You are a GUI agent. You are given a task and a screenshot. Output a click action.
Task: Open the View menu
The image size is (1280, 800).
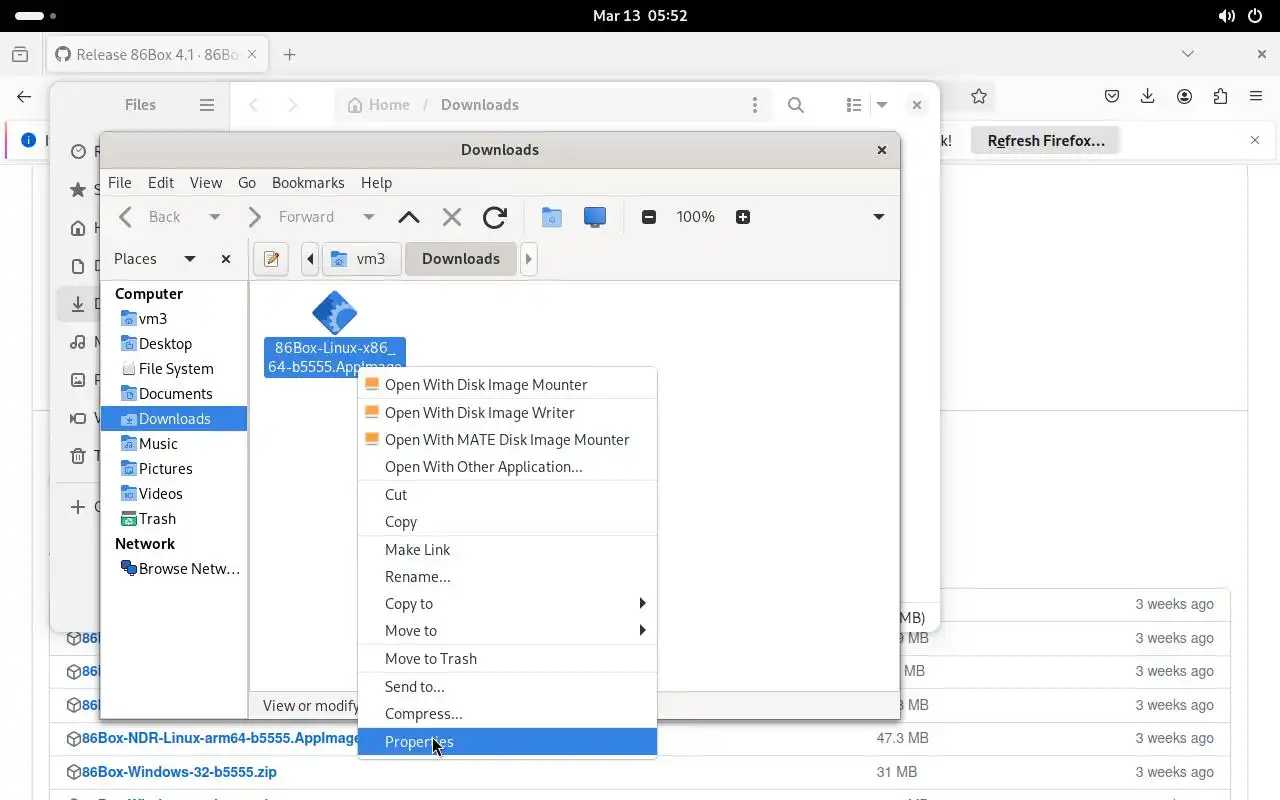tap(206, 182)
